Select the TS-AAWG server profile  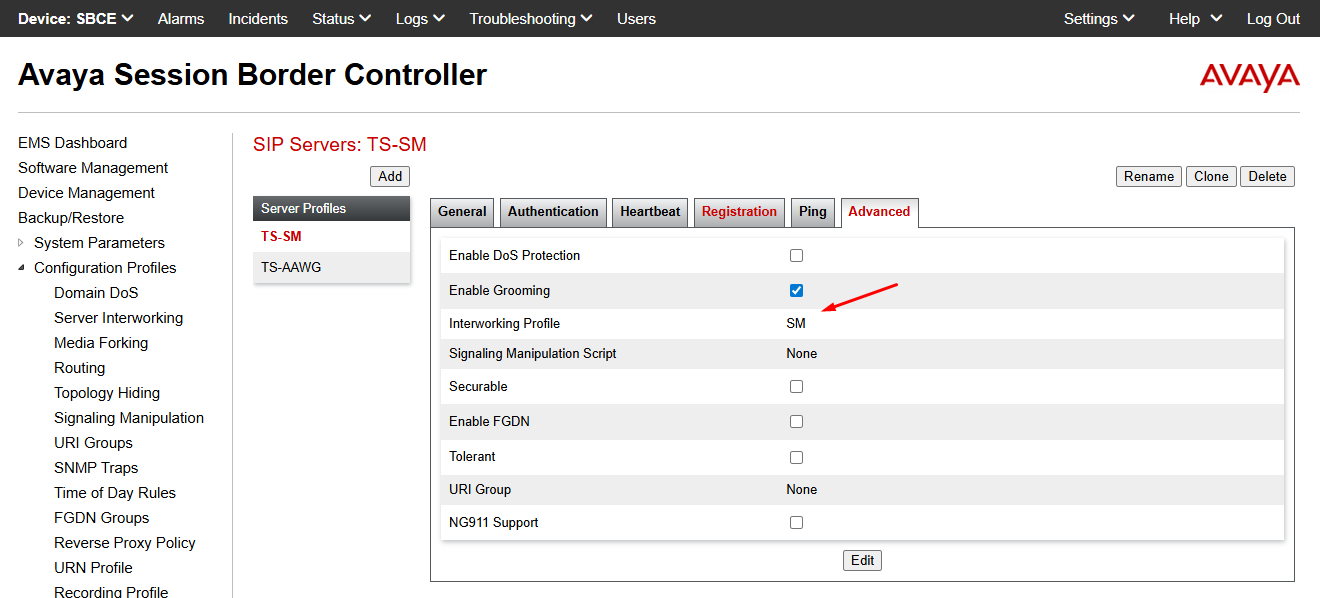click(291, 267)
